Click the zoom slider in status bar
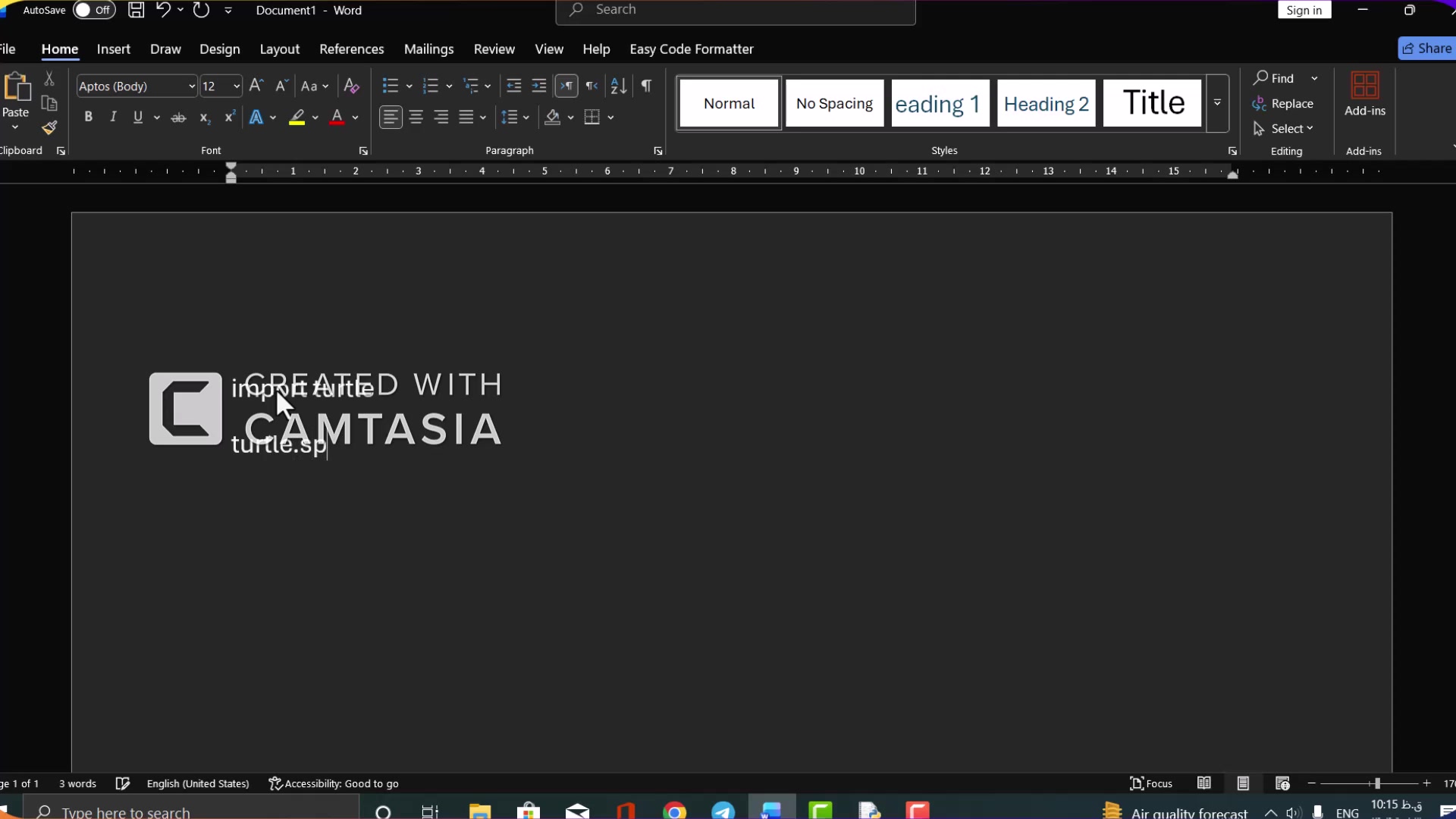The image size is (1456, 819). (1376, 783)
